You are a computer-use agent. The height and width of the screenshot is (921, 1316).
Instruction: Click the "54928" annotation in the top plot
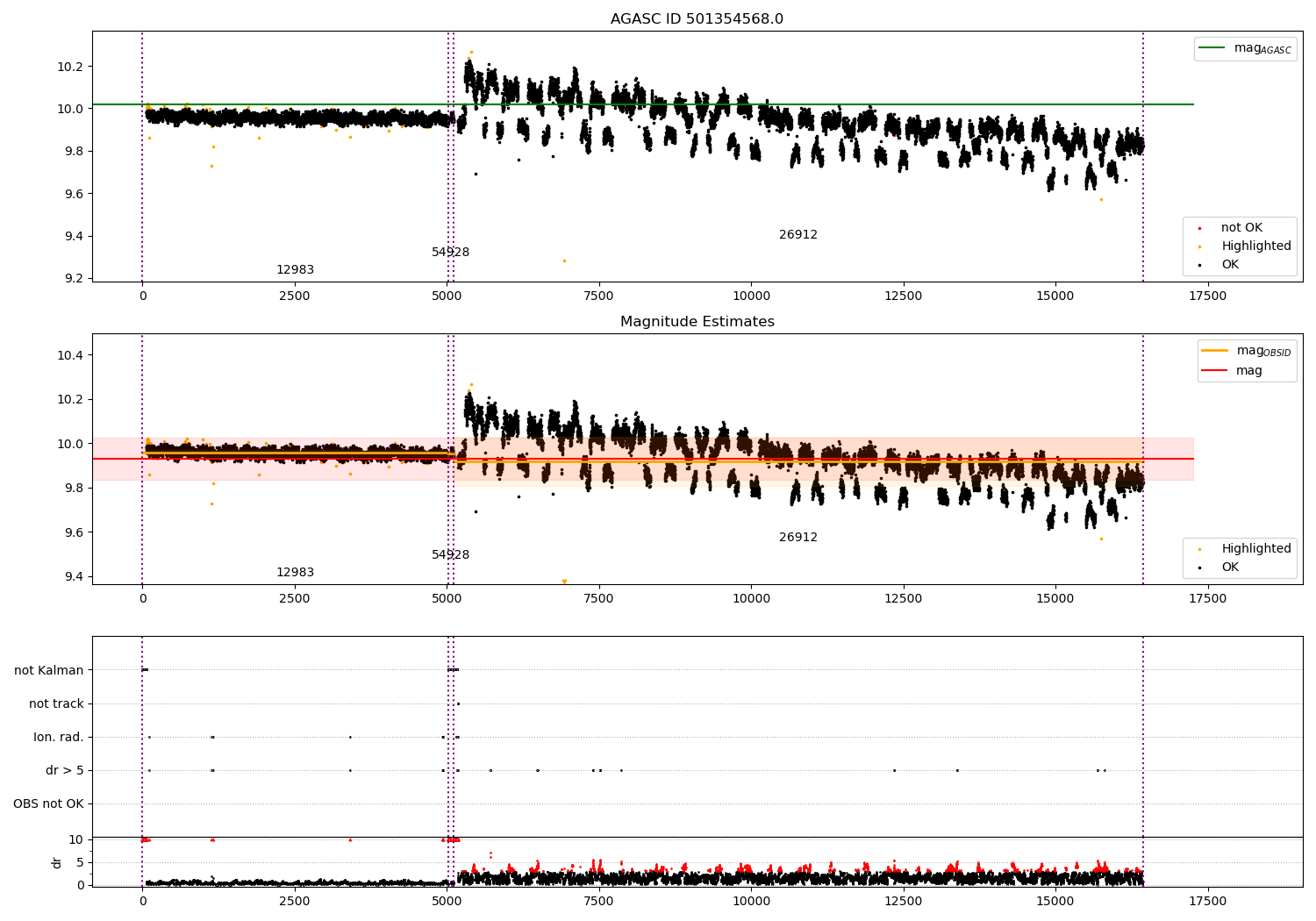click(x=450, y=253)
